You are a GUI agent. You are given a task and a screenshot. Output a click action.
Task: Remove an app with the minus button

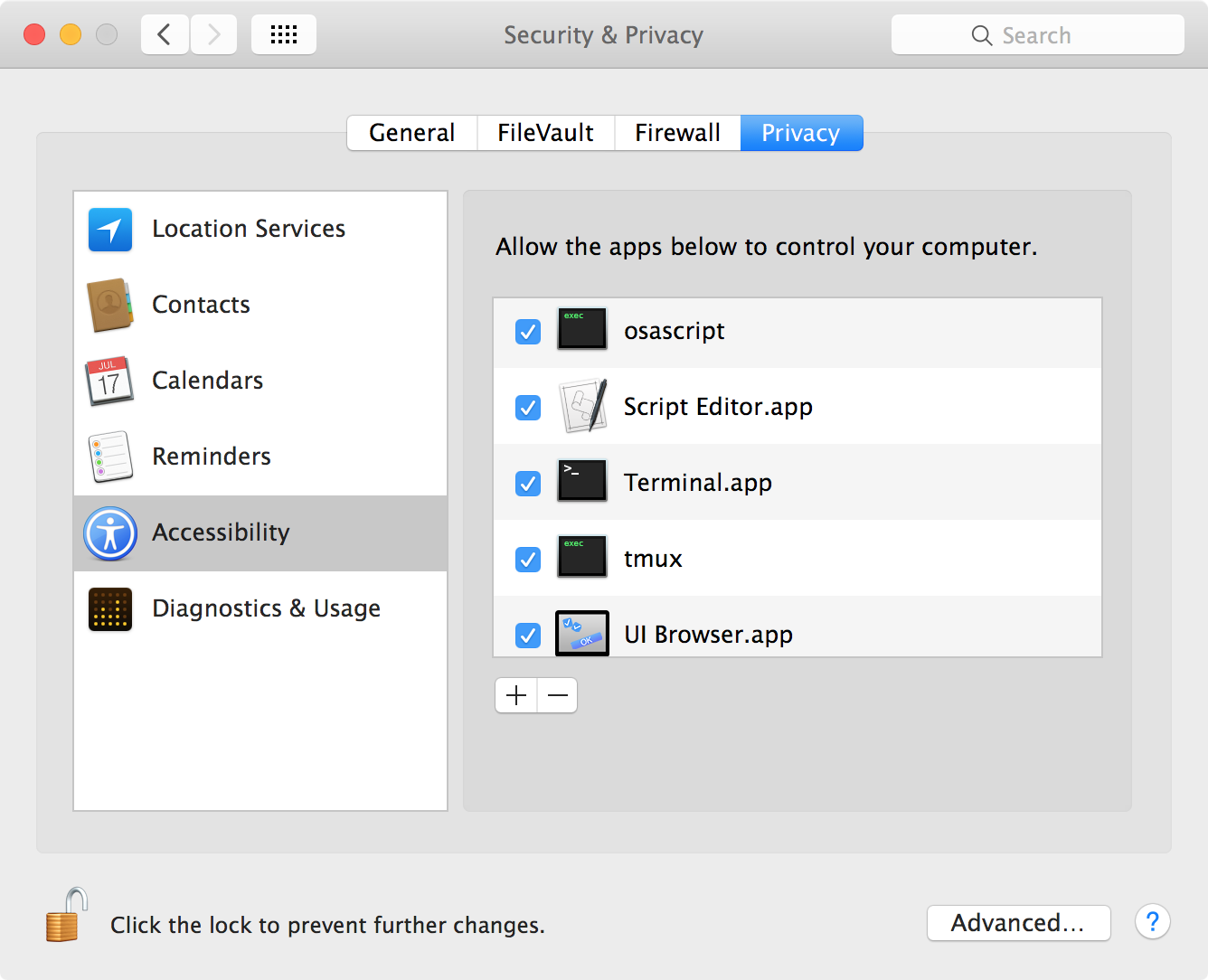click(x=558, y=695)
